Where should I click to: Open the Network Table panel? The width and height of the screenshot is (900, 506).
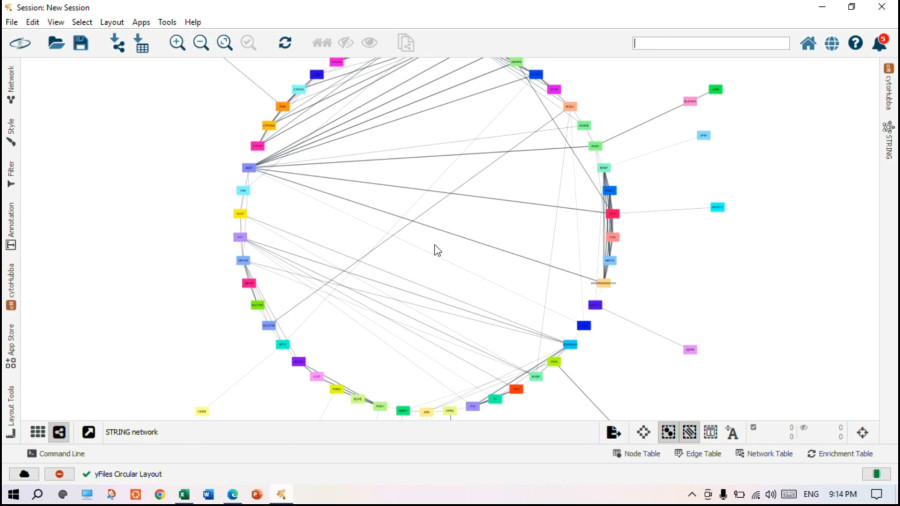(764, 453)
